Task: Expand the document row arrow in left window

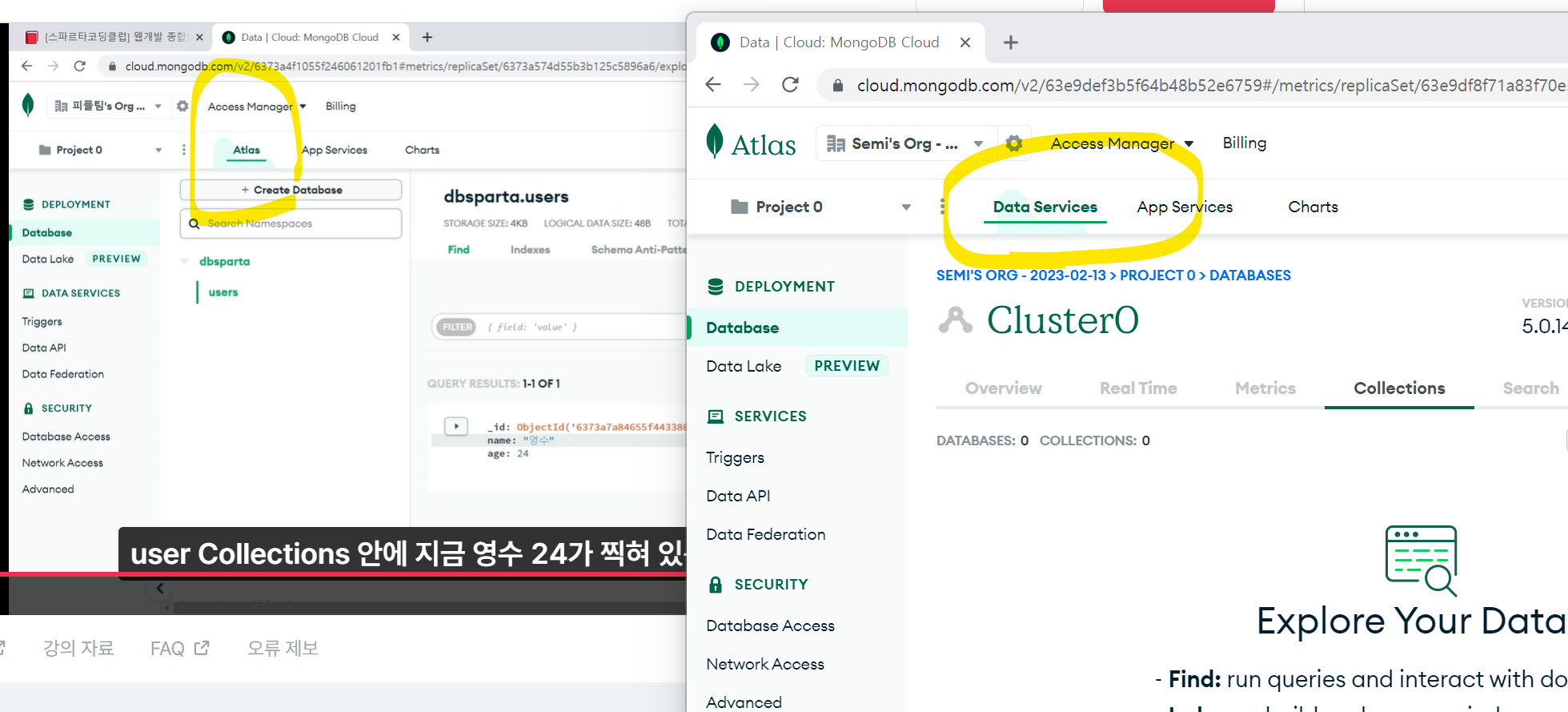Action: click(456, 426)
